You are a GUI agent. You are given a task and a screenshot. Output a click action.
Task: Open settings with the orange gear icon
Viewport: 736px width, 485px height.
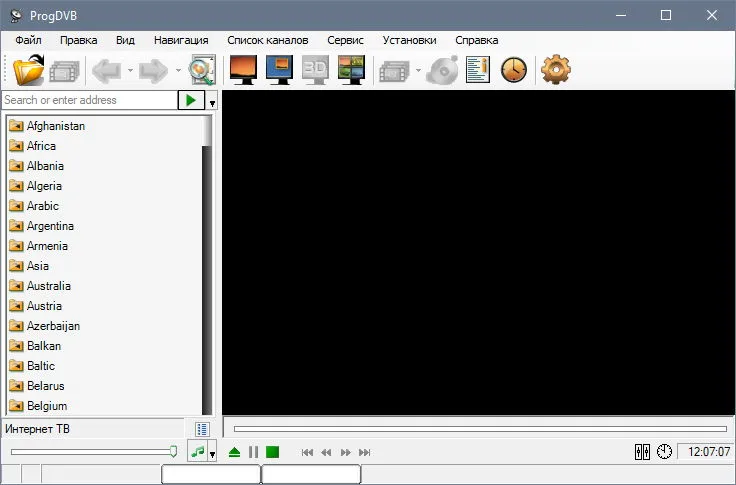pos(556,69)
